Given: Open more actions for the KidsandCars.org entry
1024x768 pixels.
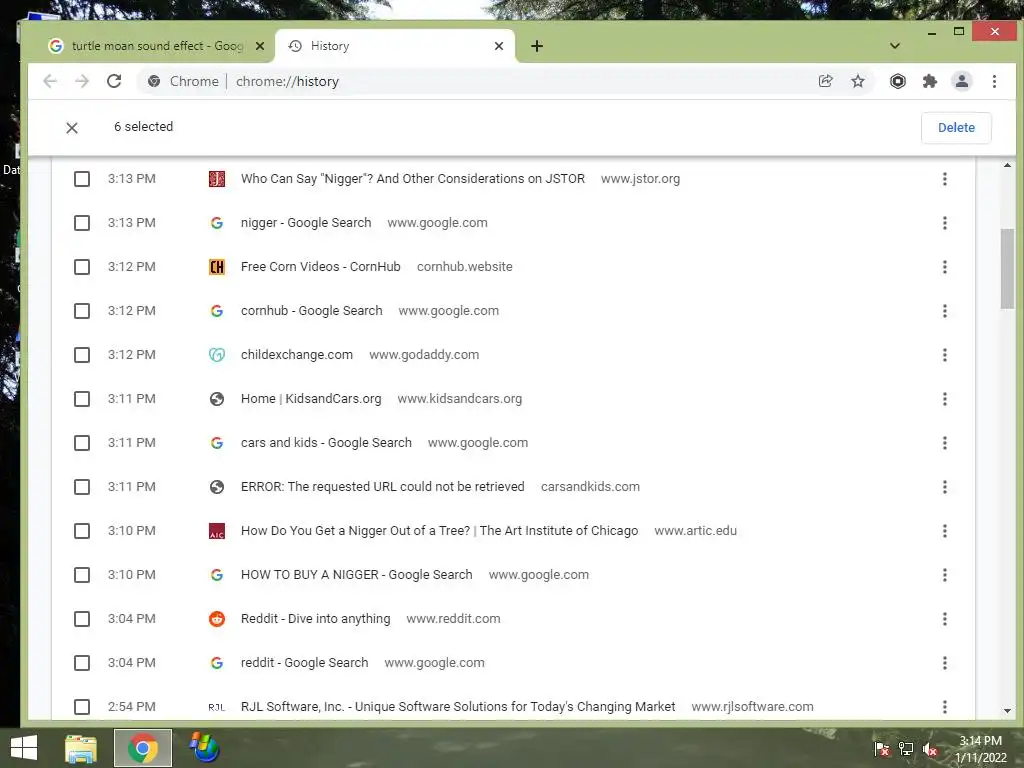Looking at the screenshot, I should pos(945,399).
